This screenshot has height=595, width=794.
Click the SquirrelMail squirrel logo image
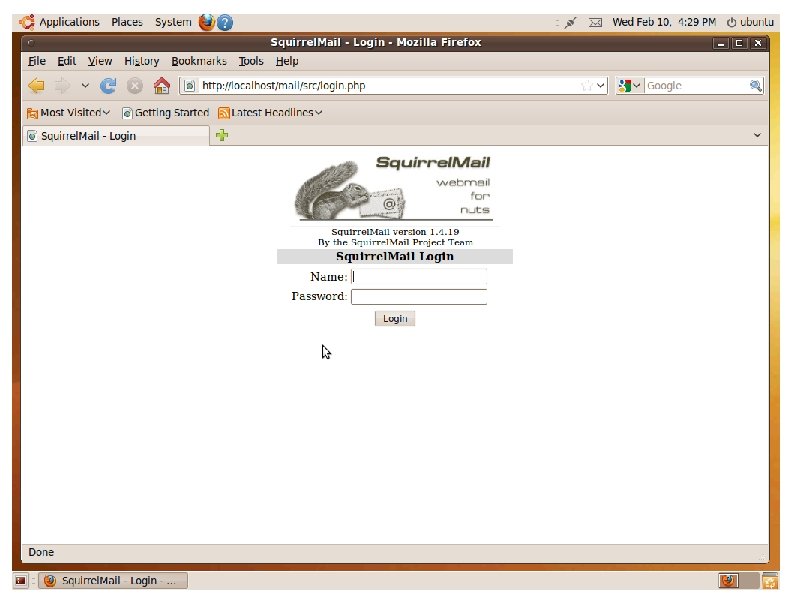click(393, 188)
